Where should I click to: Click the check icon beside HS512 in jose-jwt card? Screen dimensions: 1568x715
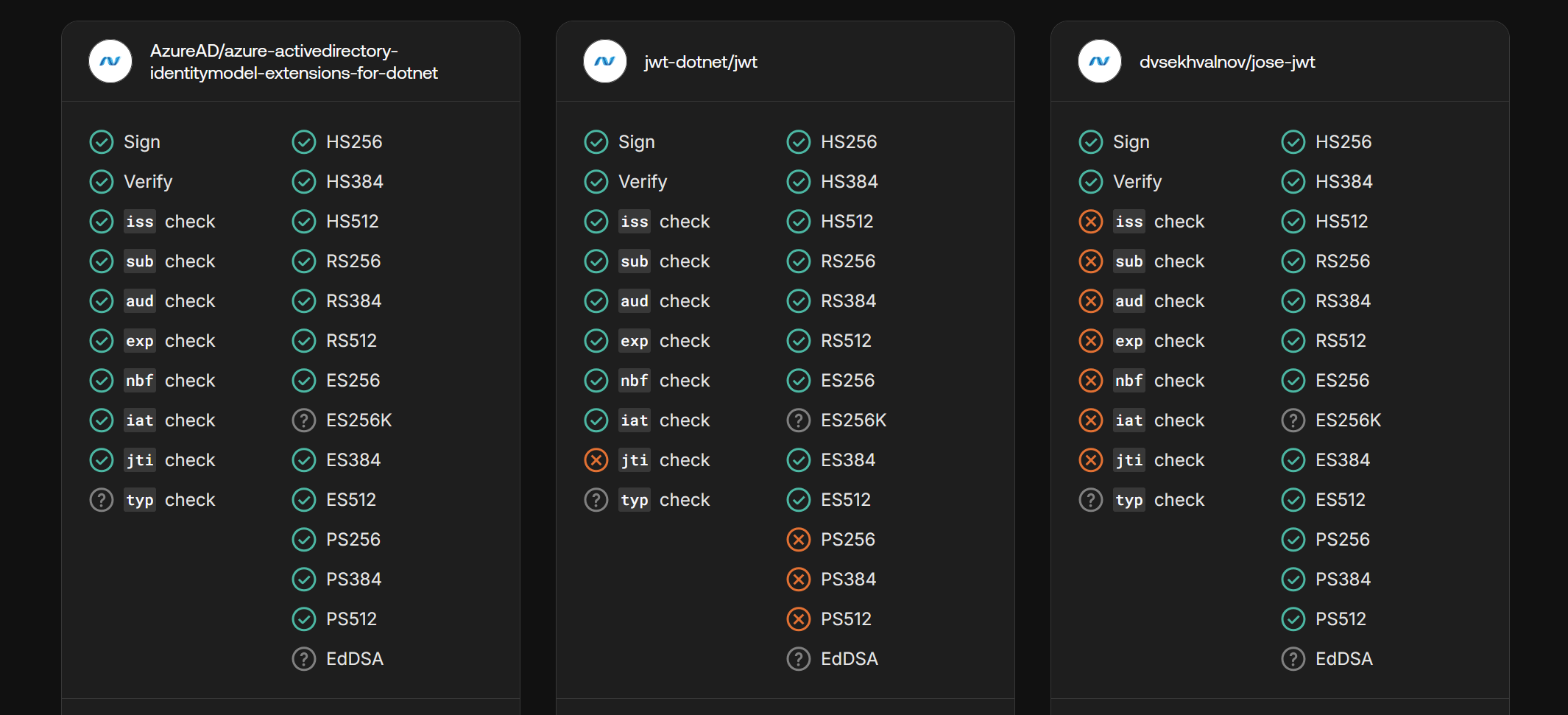tap(1293, 221)
